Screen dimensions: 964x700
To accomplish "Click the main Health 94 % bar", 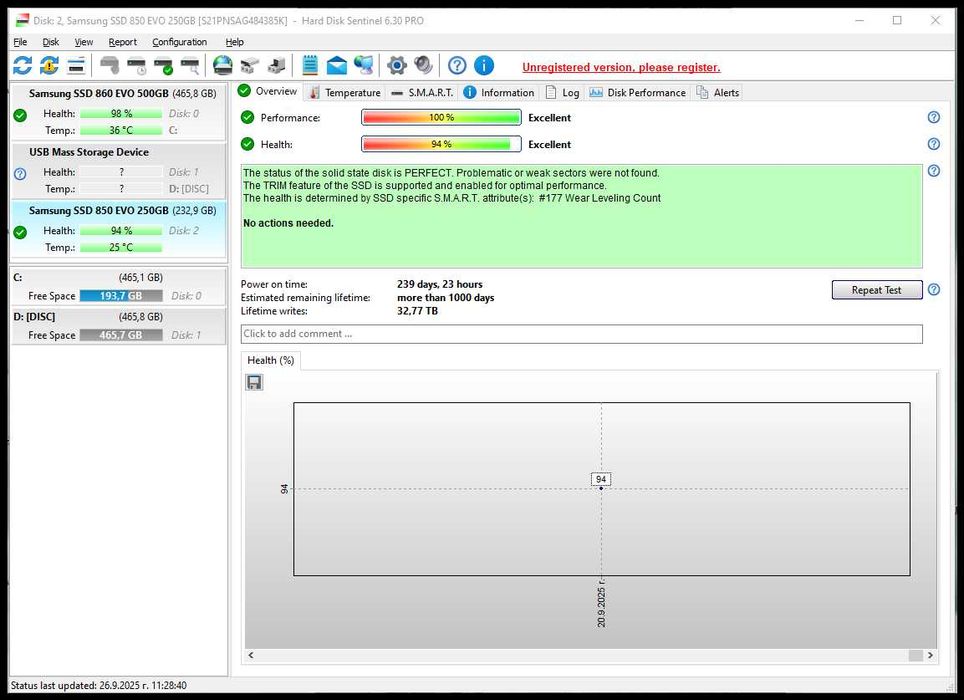I will (441, 144).
